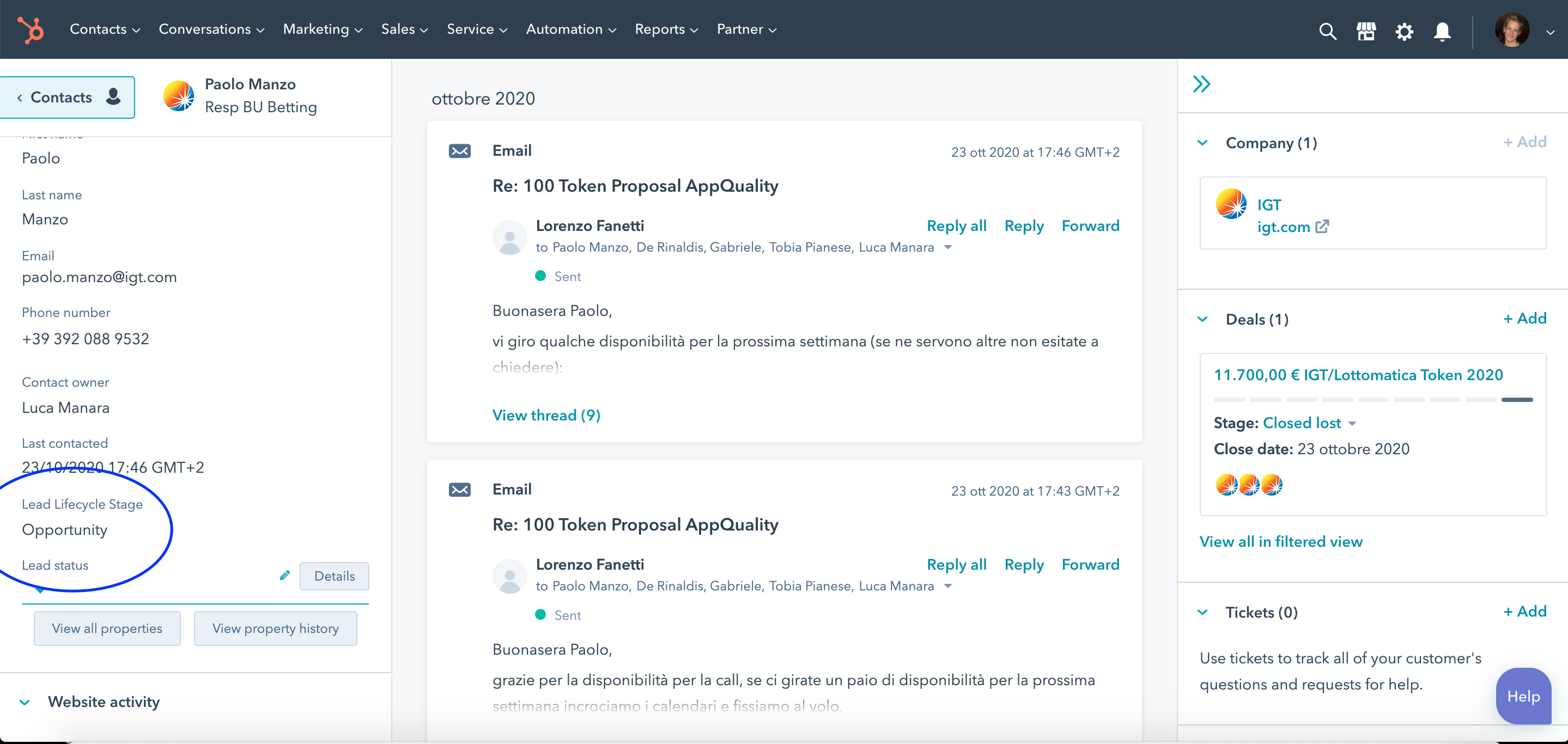Expand recipients list of first email
The width and height of the screenshot is (1568, 744).
pos(948,247)
